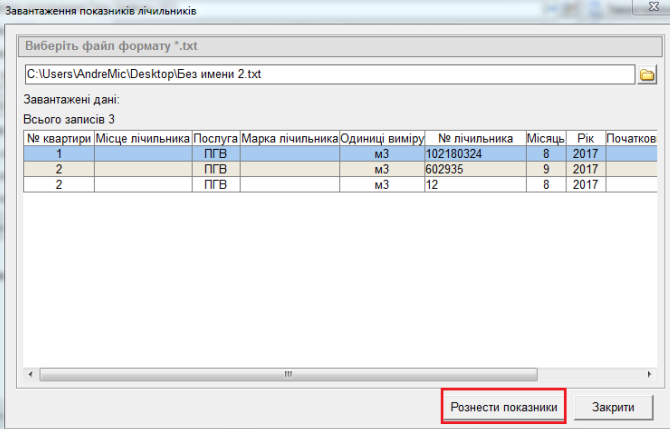
Task: Click the Одиниці виміру column header
Action: click(382, 138)
